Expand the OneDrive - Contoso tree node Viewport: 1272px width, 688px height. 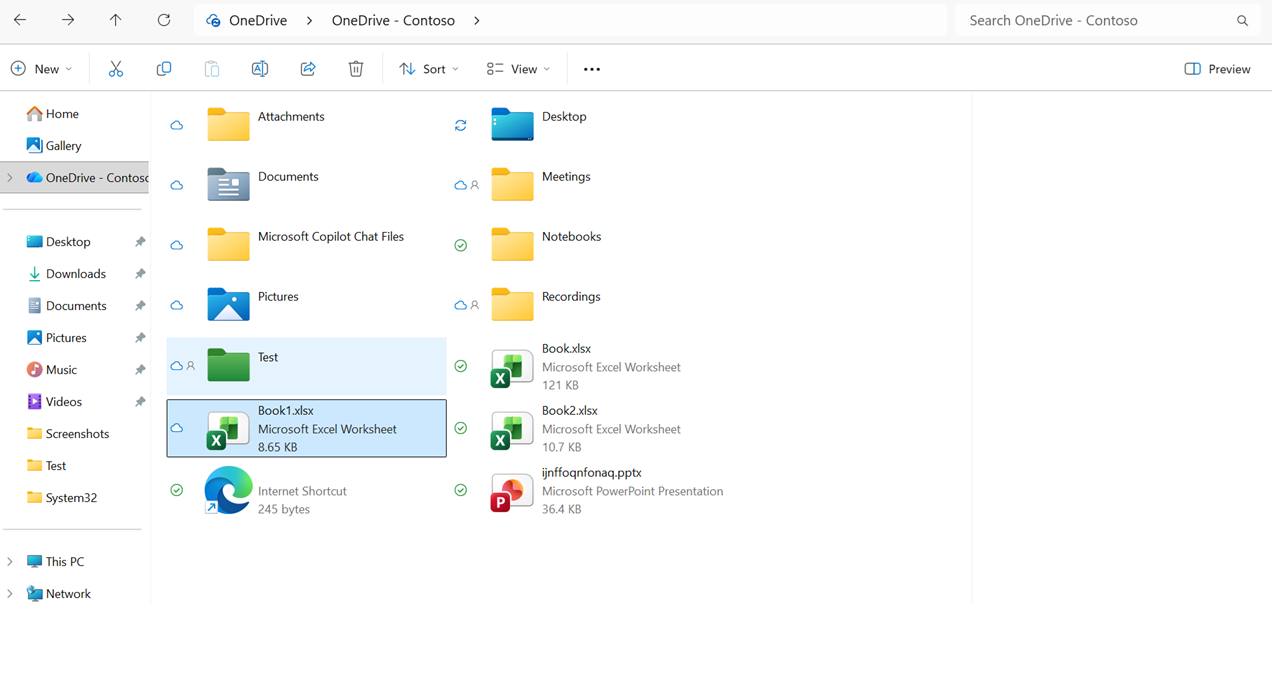(x=10, y=178)
